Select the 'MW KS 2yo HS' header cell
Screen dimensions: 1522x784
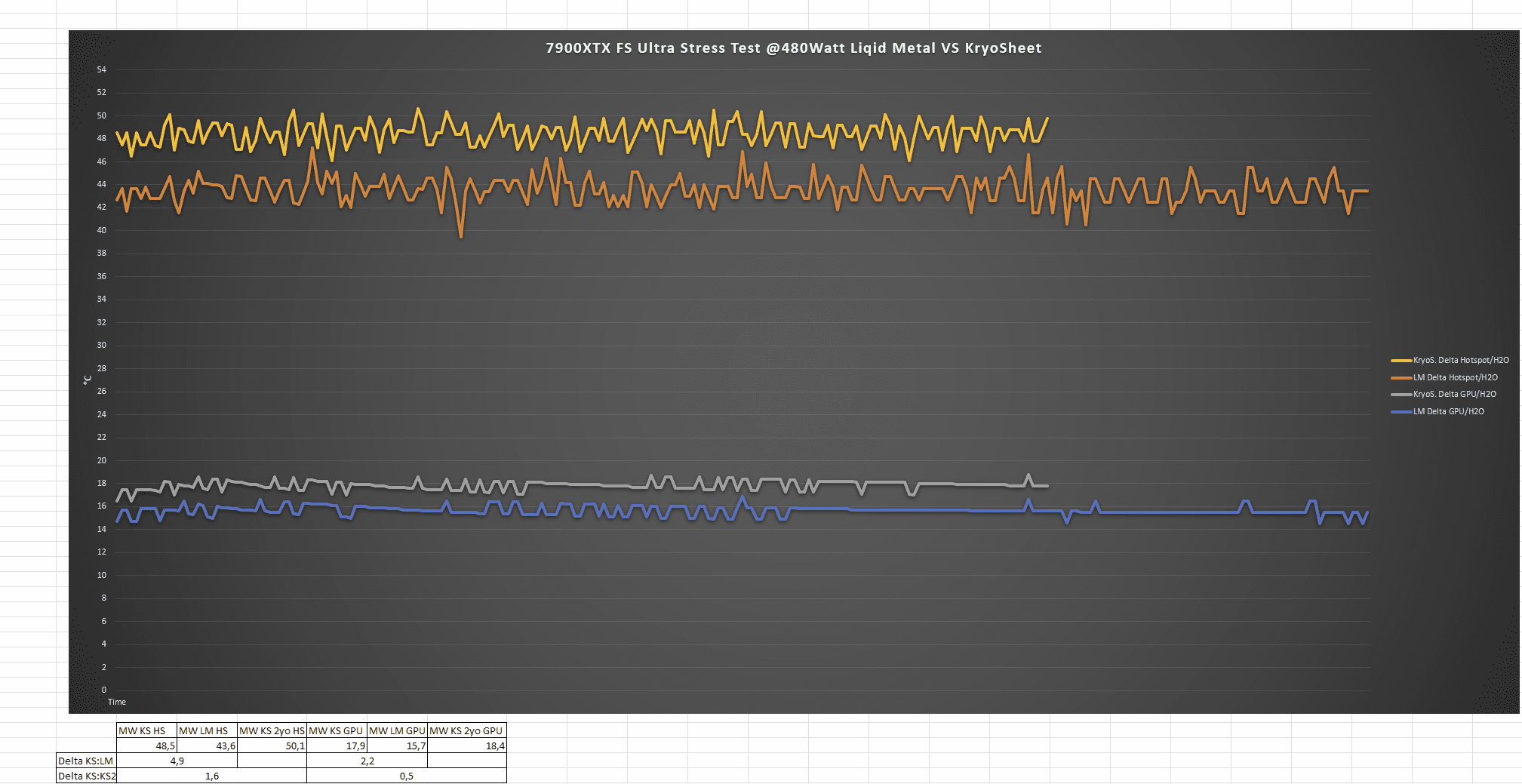click(272, 730)
